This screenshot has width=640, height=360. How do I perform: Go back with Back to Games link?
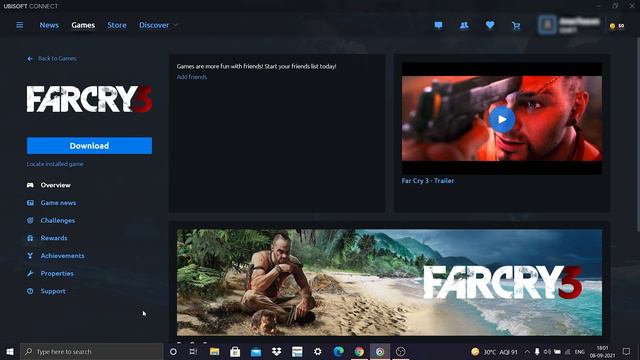[52, 58]
